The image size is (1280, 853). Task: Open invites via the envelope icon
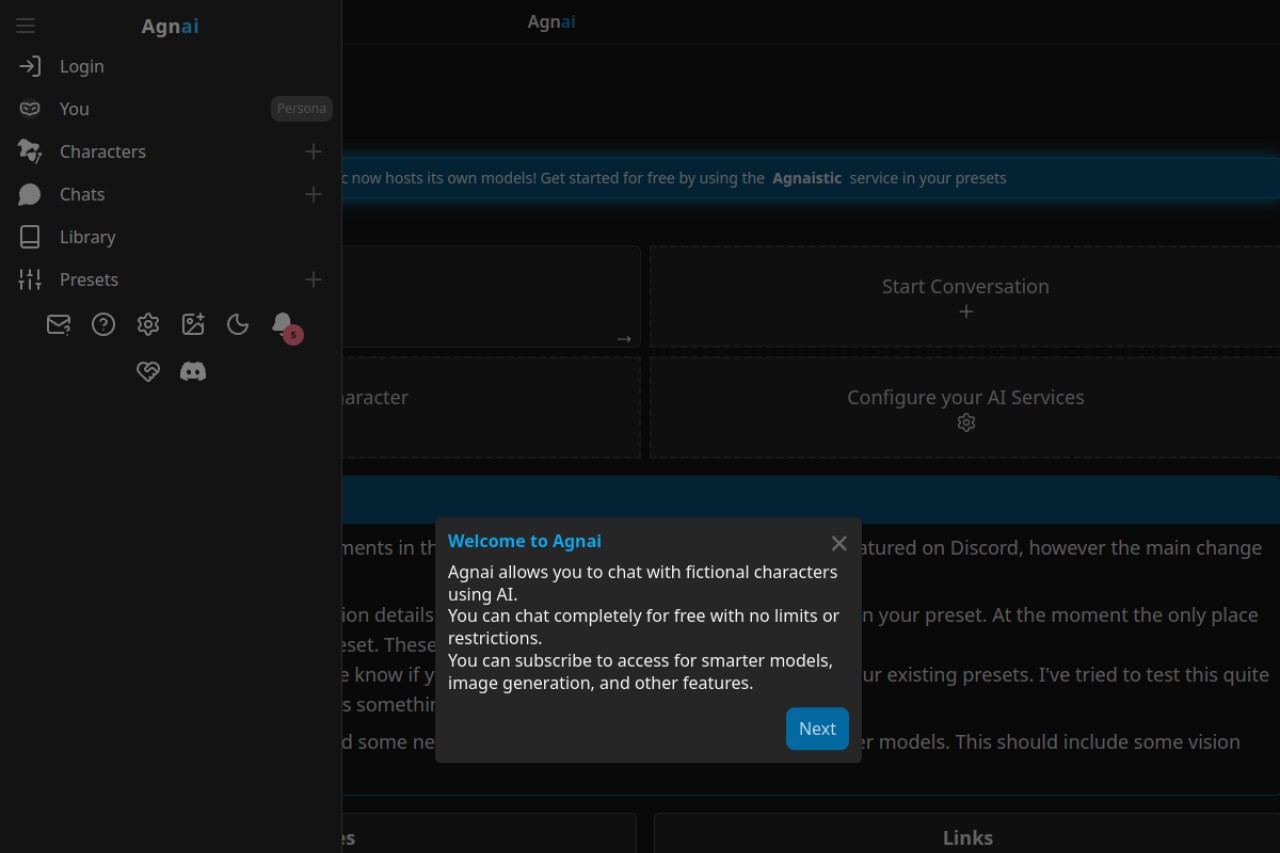pyautogui.click(x=59, y=324)
